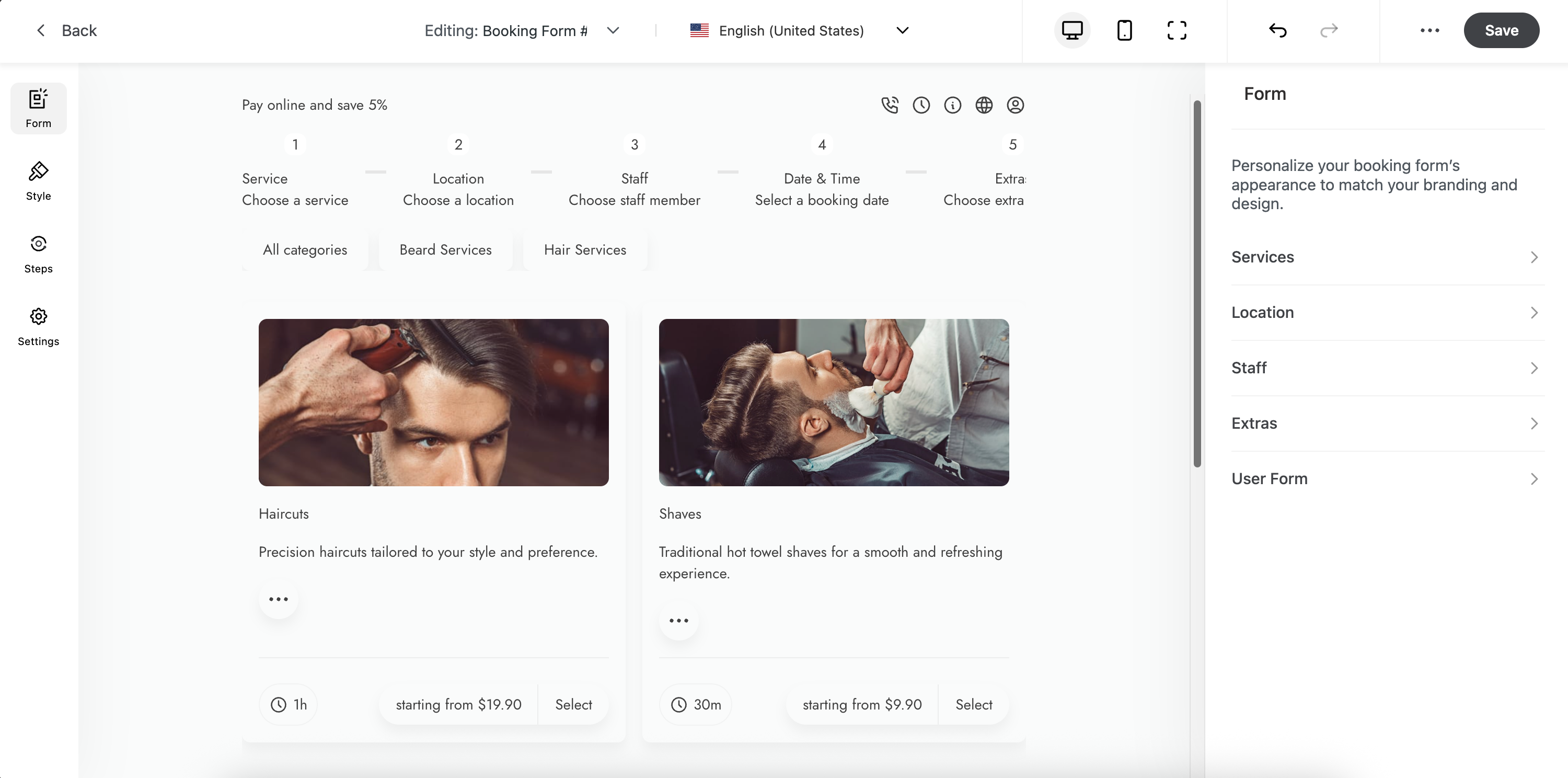This screenshot has height=778, width=1568.
Task: Click the phone contact icon
Action: 889,105
